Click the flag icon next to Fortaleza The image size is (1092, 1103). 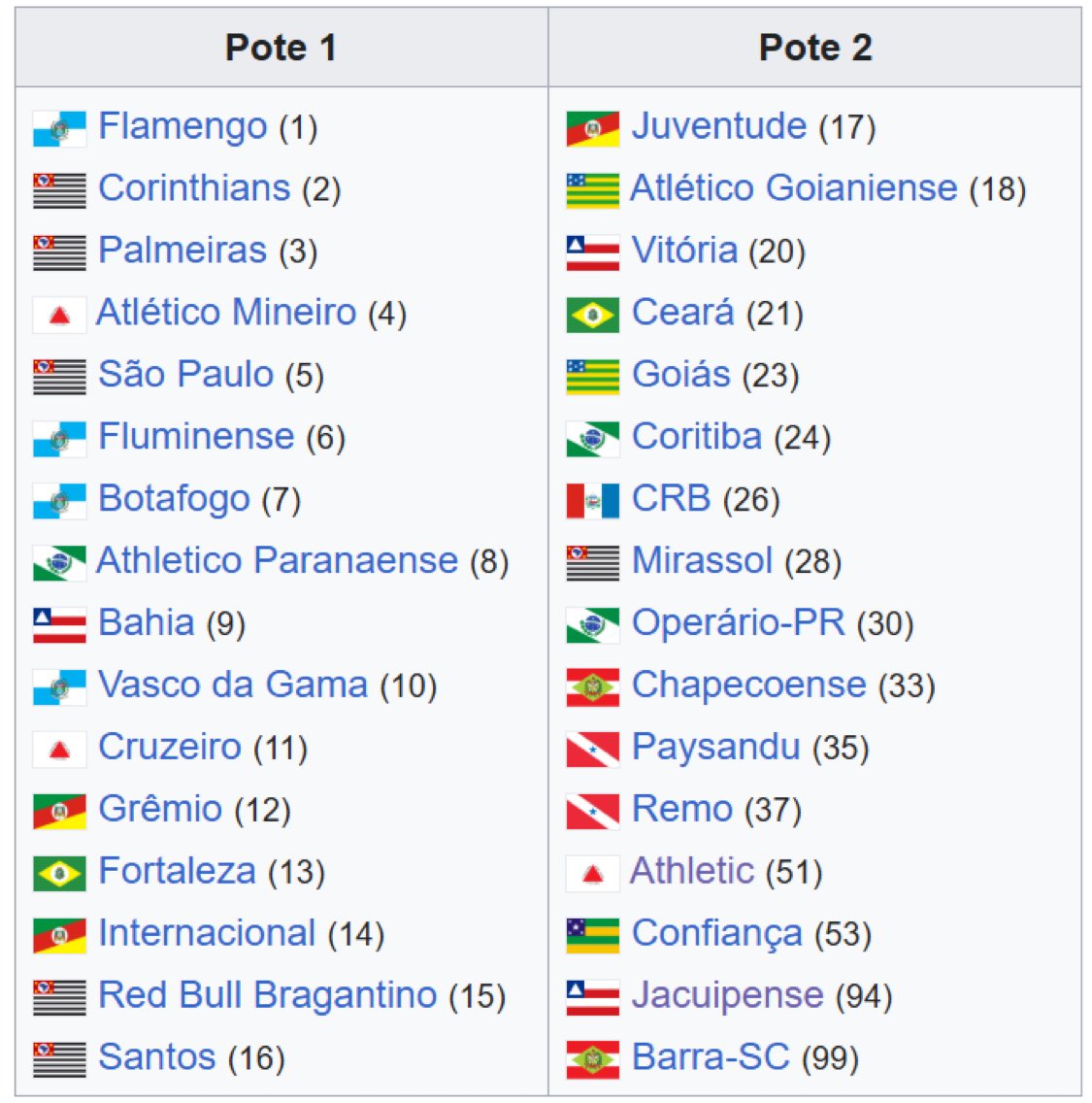coord(59,873)
